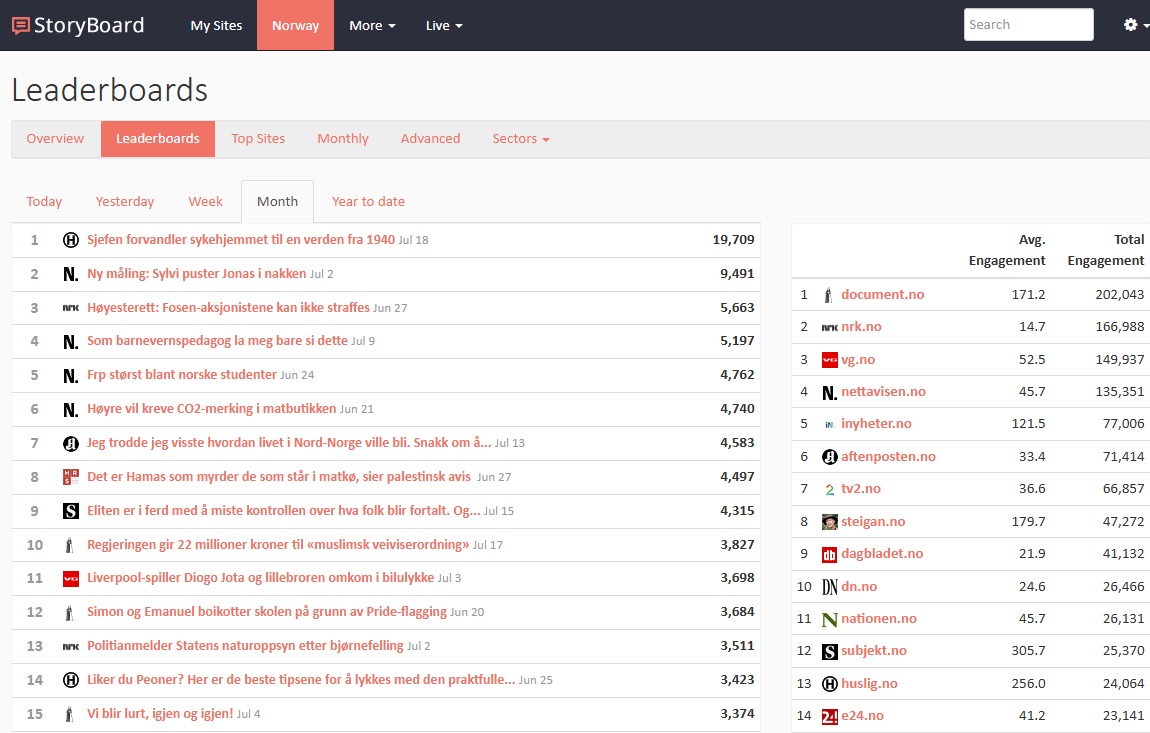Go to My Sites in navbar
The height and width of the screenshot is (733, 1150).
pyautogui.click(x=216, y=25)
